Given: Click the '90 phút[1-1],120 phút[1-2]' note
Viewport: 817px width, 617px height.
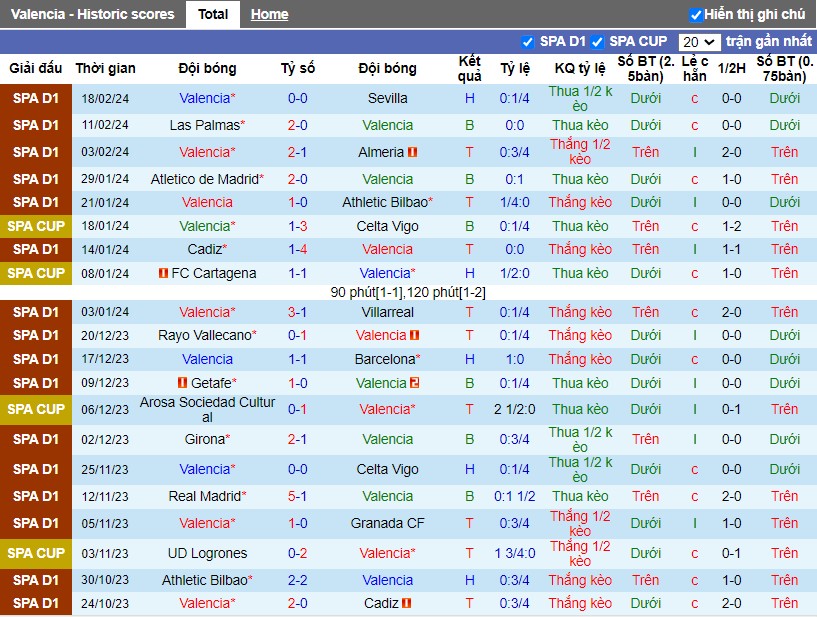Looking at the screenshot, I should [408, 292].
